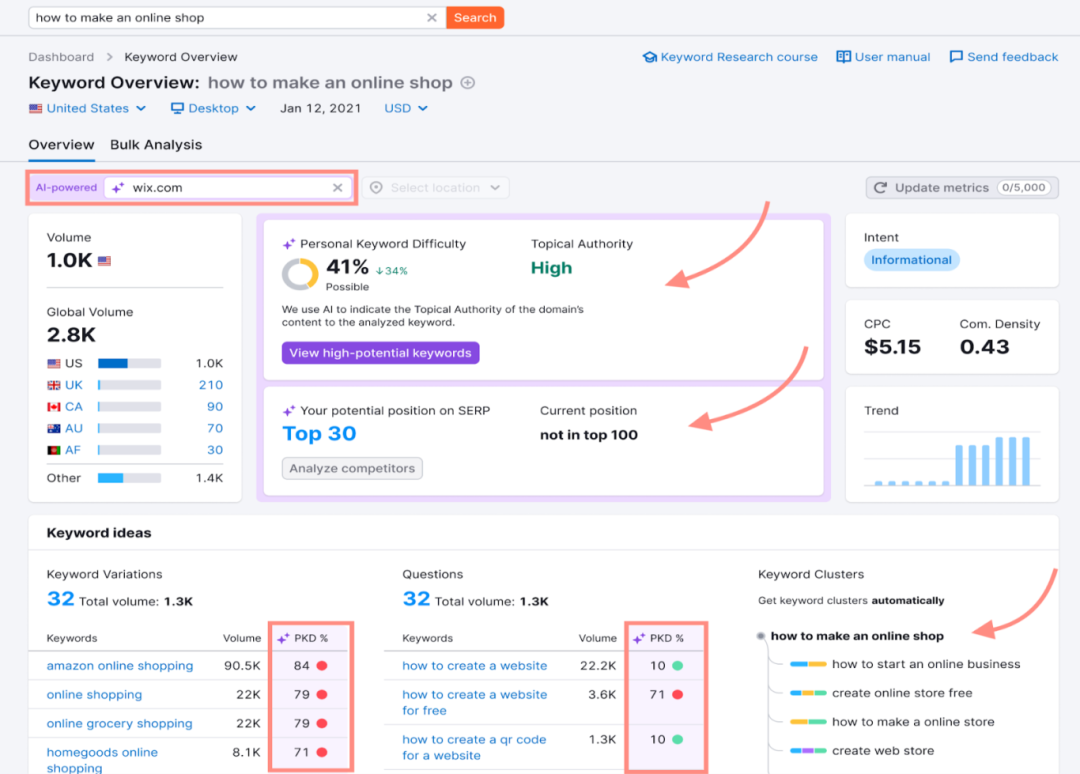Clear the search box with the X icon

coord(432,18)
